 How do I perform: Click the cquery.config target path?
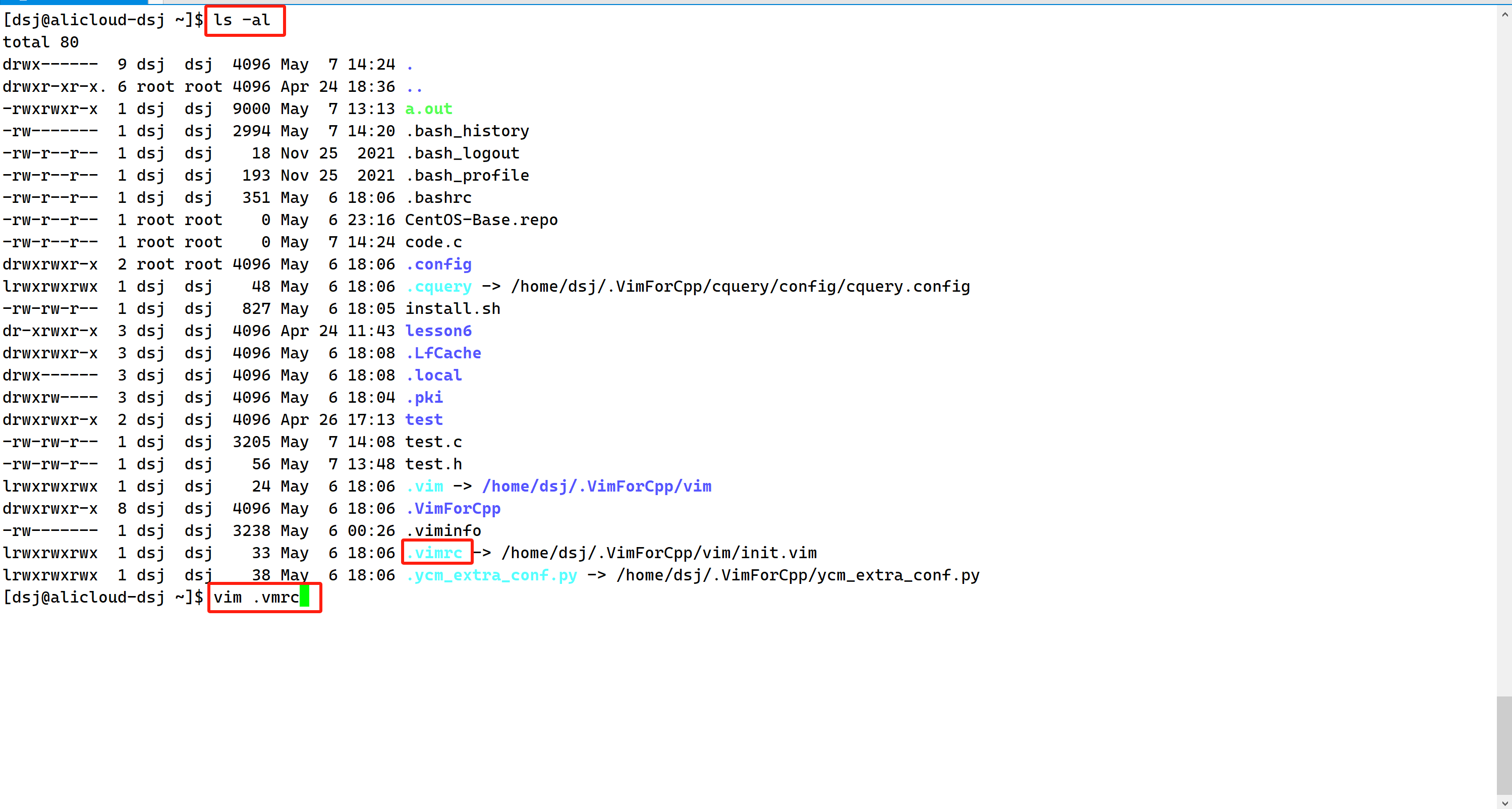[x=740, y=287]
